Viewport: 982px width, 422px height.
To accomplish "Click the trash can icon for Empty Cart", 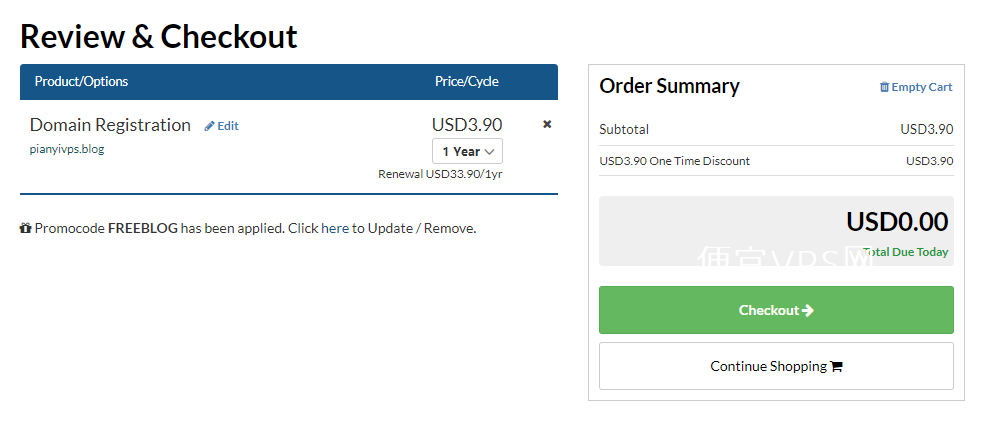I will 884,87.
